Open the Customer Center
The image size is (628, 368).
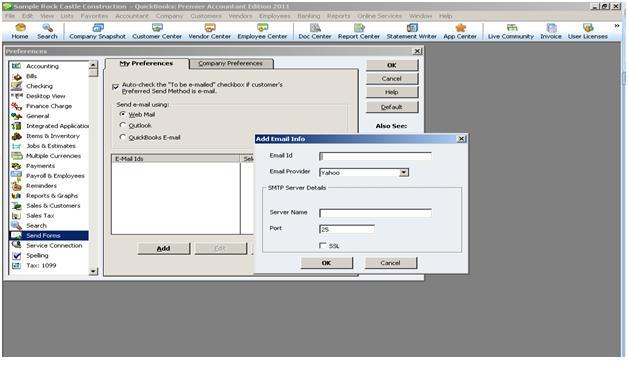point(157,31)
